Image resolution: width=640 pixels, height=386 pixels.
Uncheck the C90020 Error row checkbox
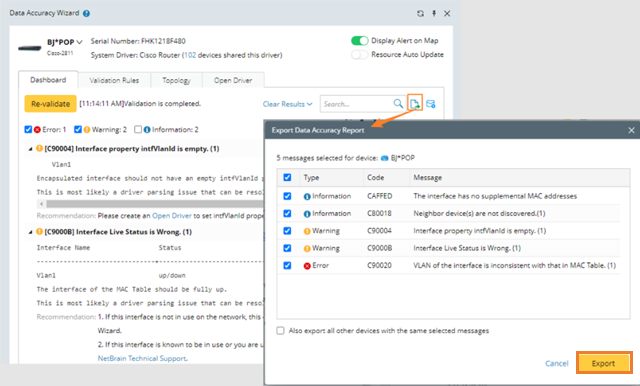tap(287, 266)
